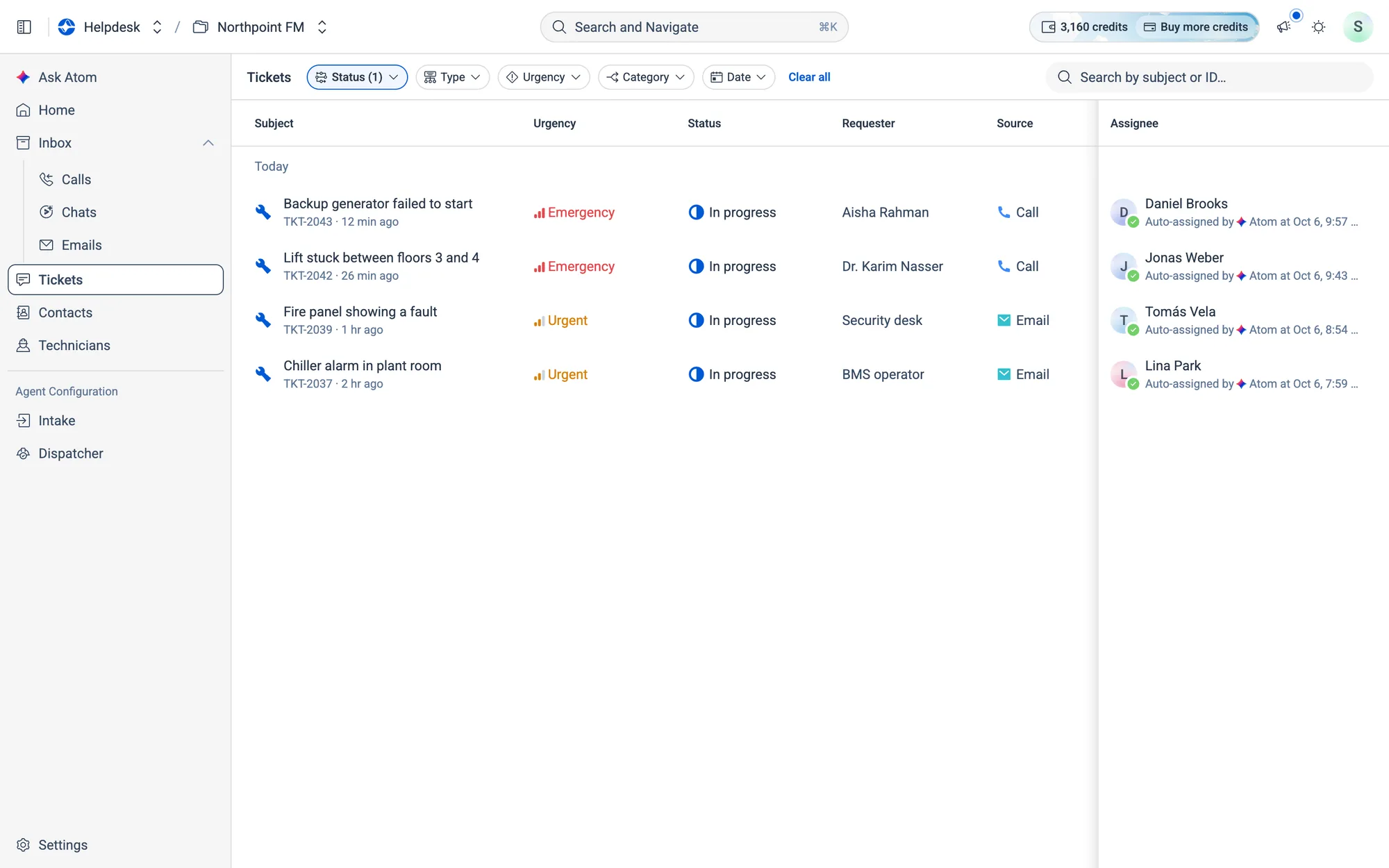
Task: Click Buy more credits button
Action: pos(1196,27)
